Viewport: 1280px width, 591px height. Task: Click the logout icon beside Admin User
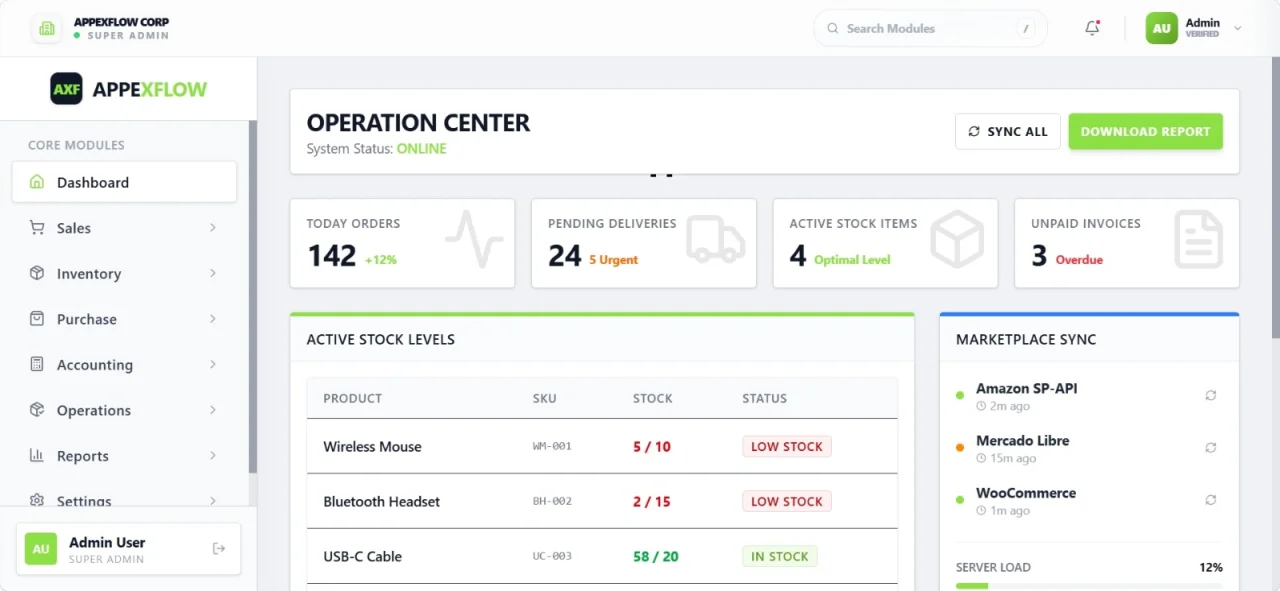click(x=219, y=548)
